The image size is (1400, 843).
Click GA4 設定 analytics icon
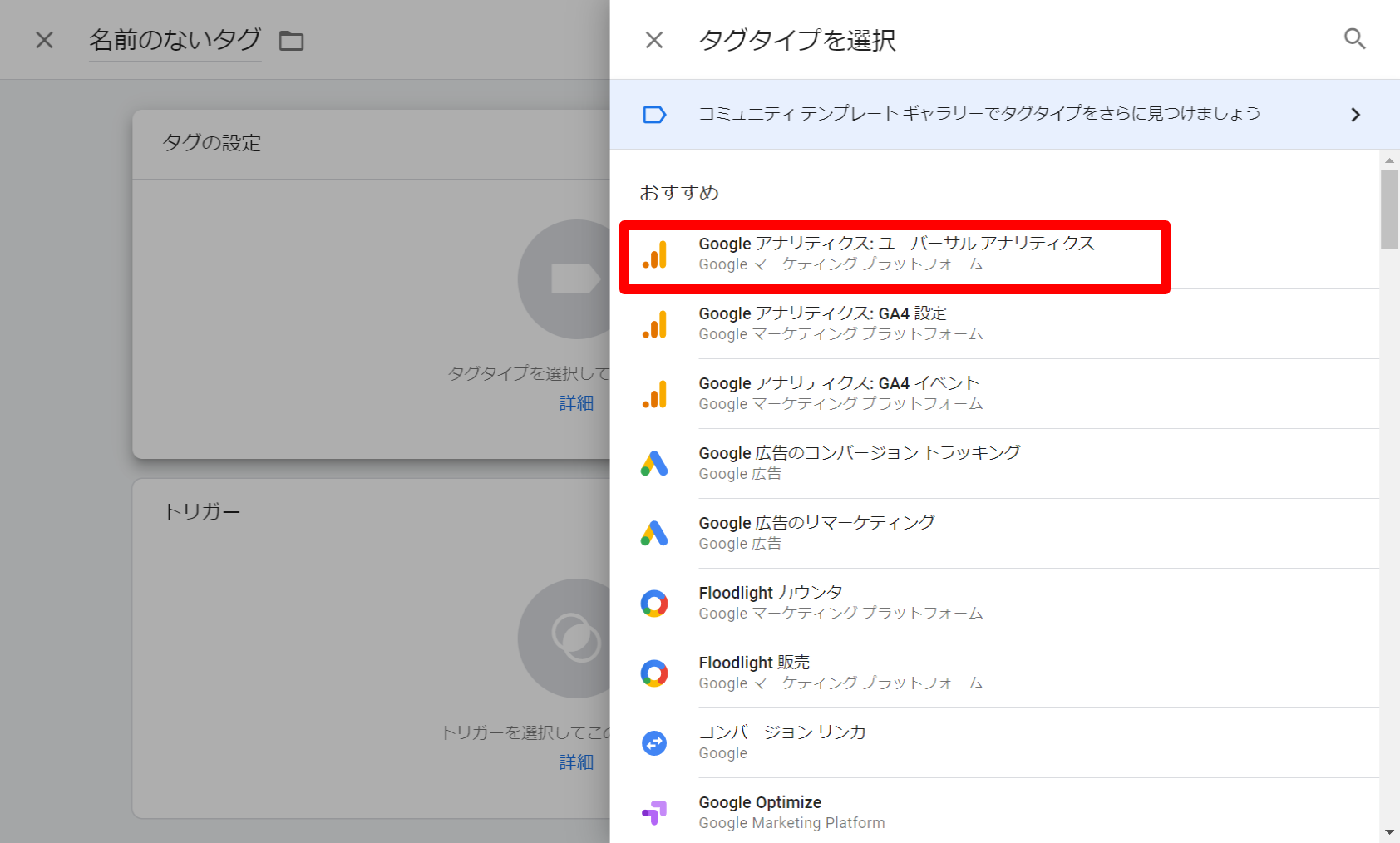654,324
